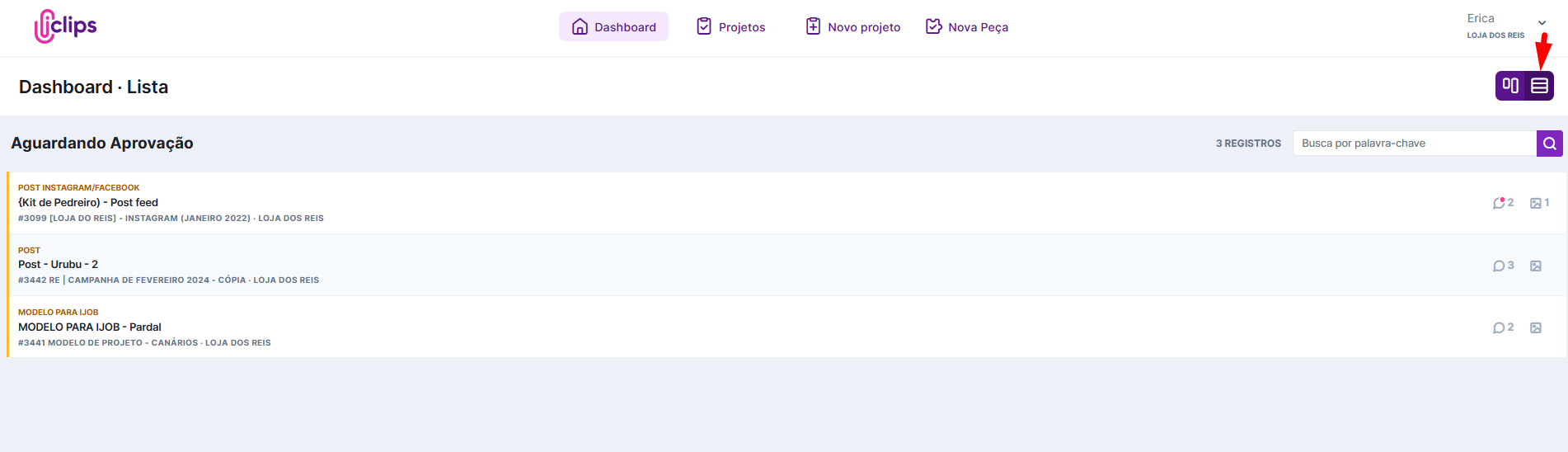Open the {Kit de Pedreiro} - Post feed item

(x=88, y=203)
